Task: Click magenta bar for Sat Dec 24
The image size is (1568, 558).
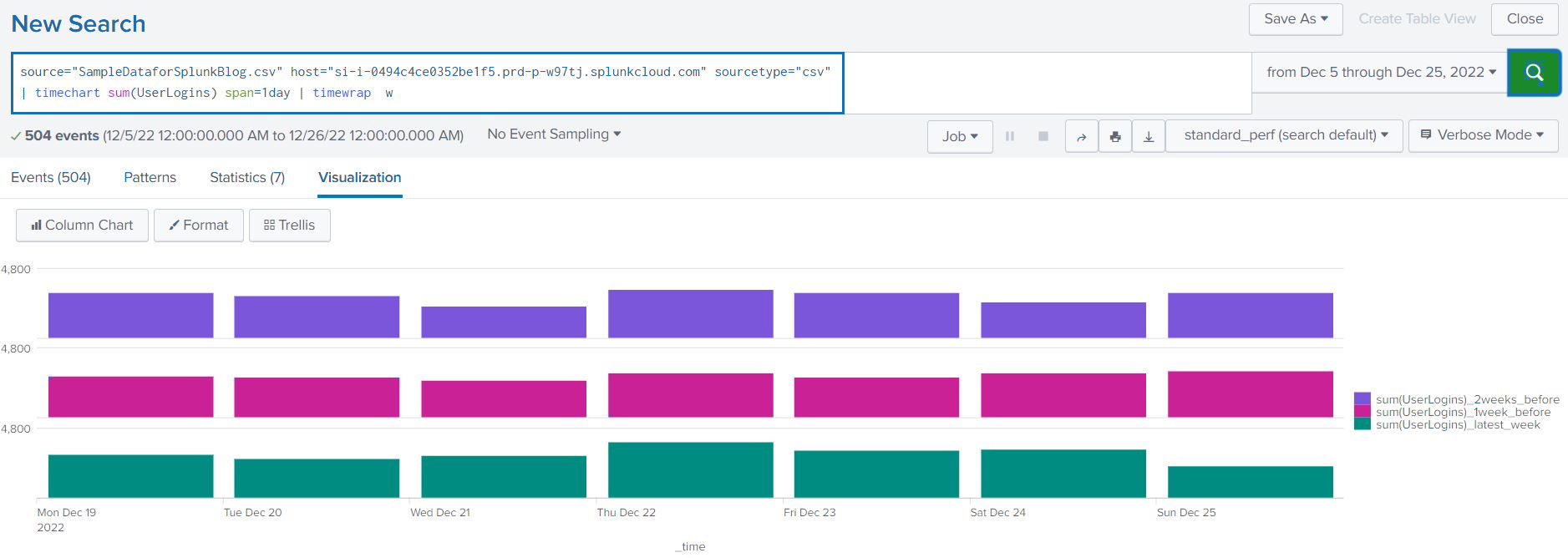Action: (1063, 395)
